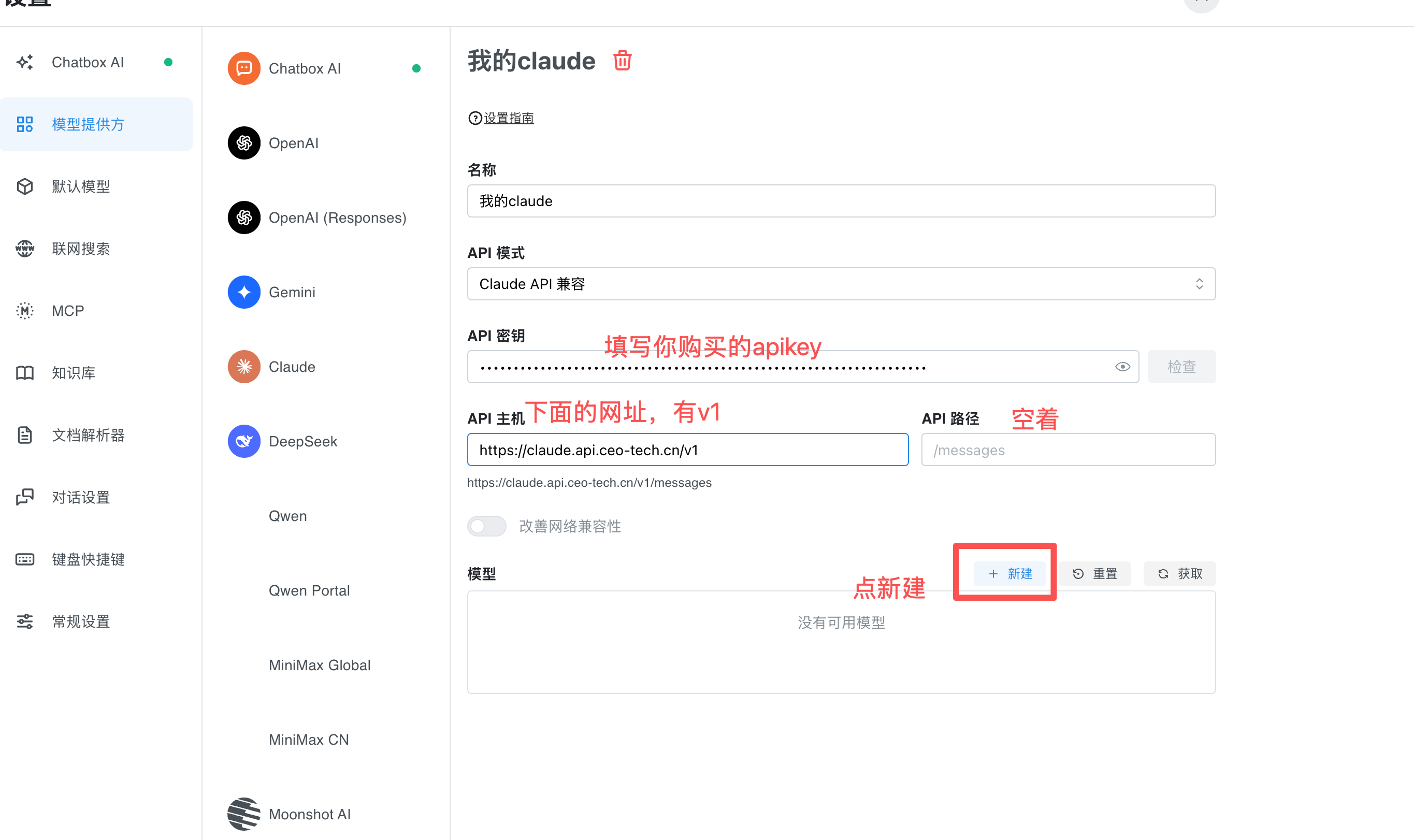Click the Claude provider logo
This screenshot has height=840, width=1414.
tap(244, 367)
